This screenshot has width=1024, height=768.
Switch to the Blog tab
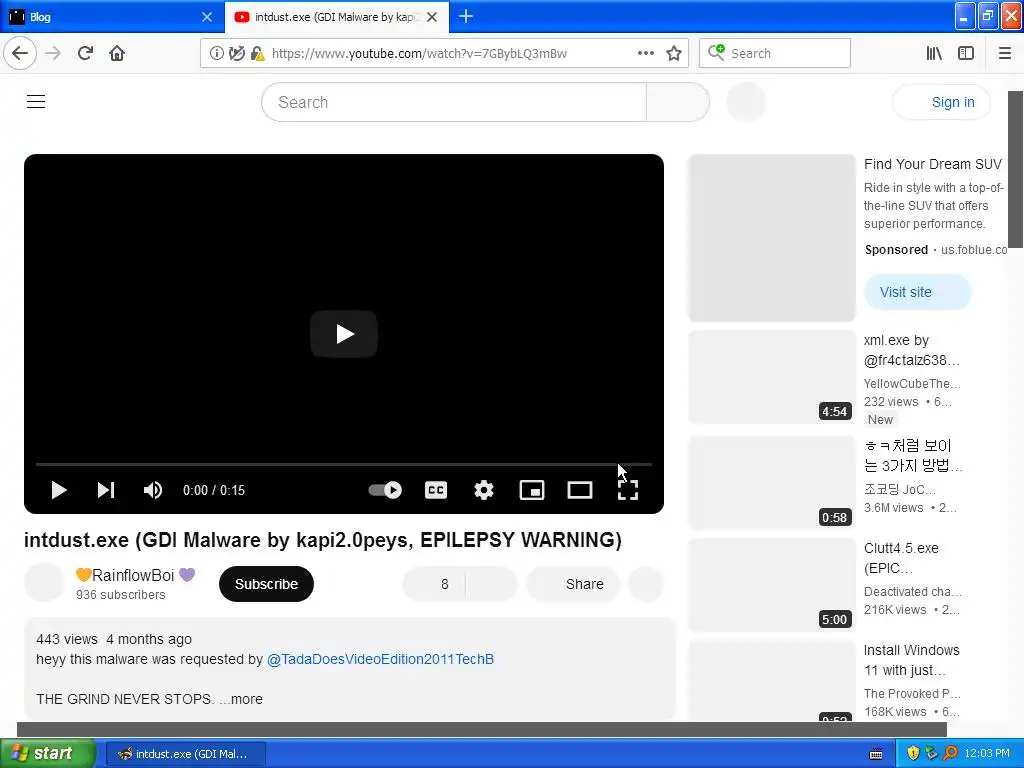pyautogui.click(x=112, y=16)
